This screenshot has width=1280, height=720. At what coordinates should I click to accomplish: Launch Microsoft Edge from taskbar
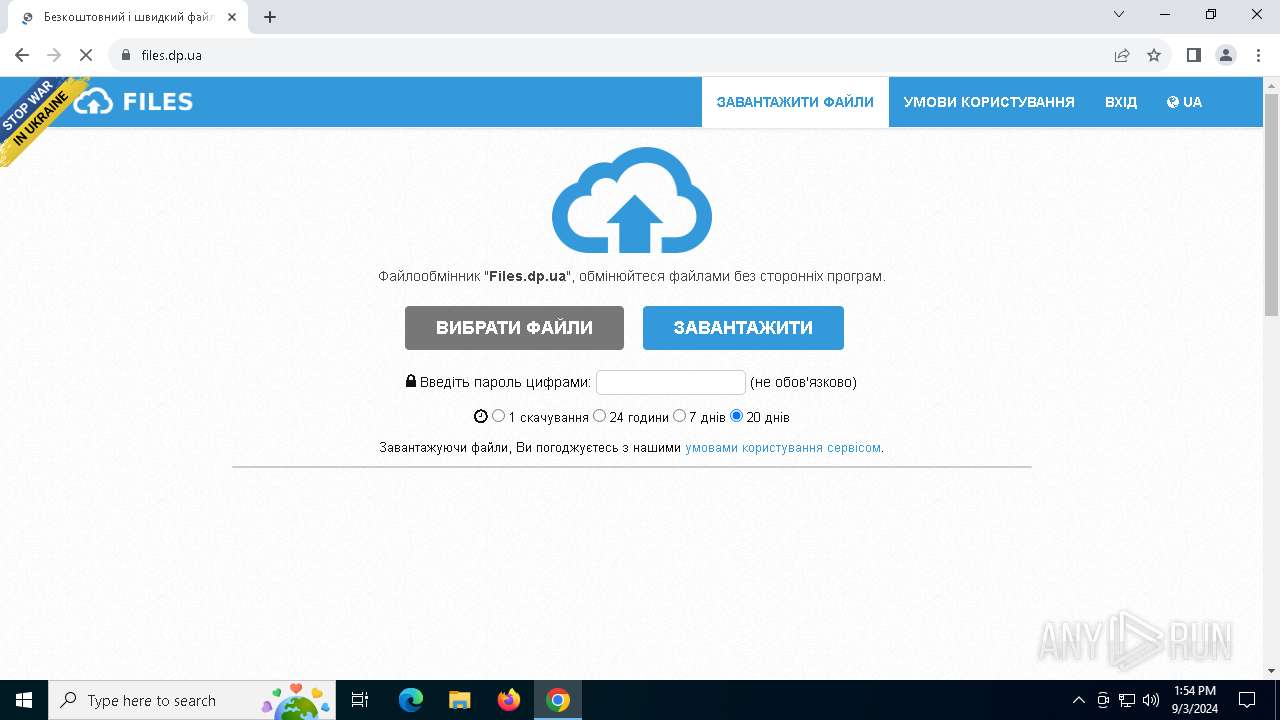(x=411, y=700)
